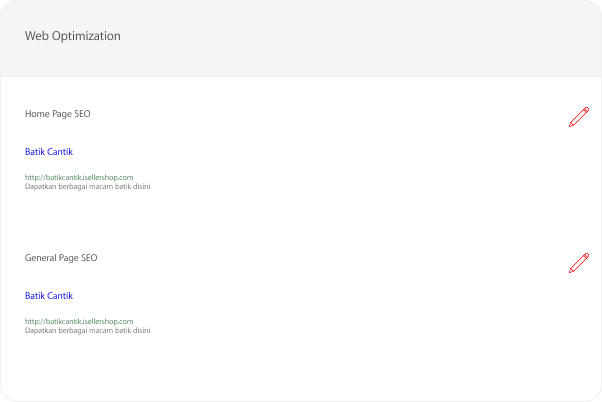The image size is (602, 402).
Task: Select the Home Page SEO description text
Action: [x=88, y=186]
